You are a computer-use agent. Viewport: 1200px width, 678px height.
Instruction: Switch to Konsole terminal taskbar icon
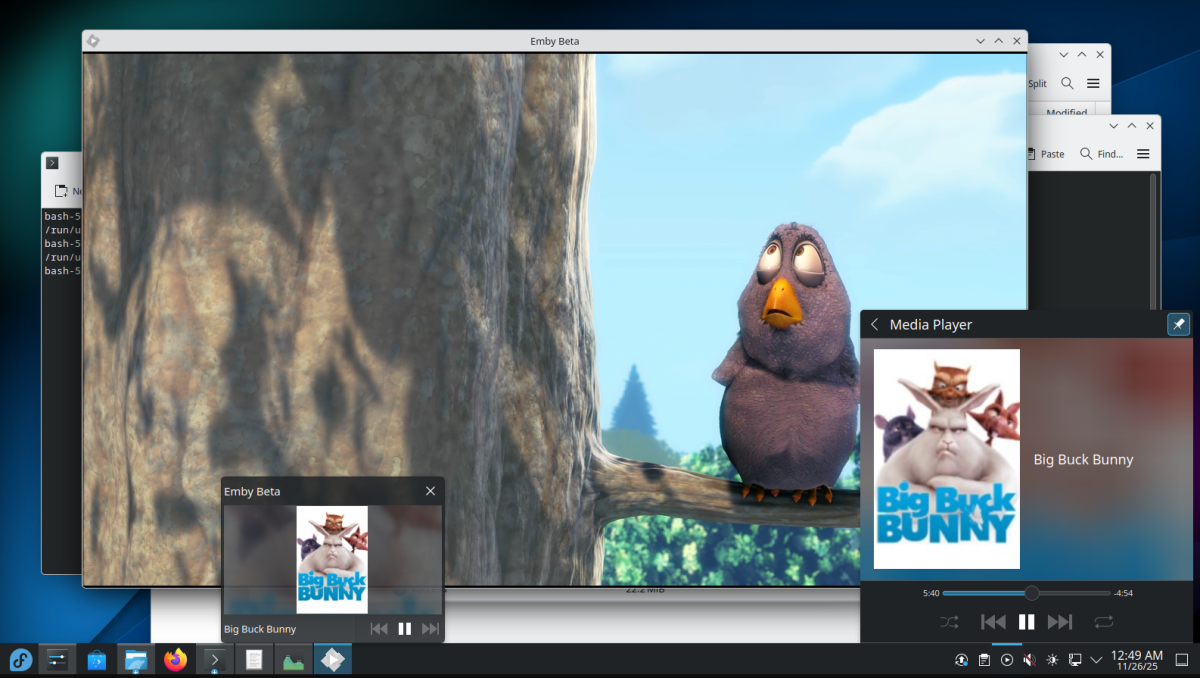[214, 660]
